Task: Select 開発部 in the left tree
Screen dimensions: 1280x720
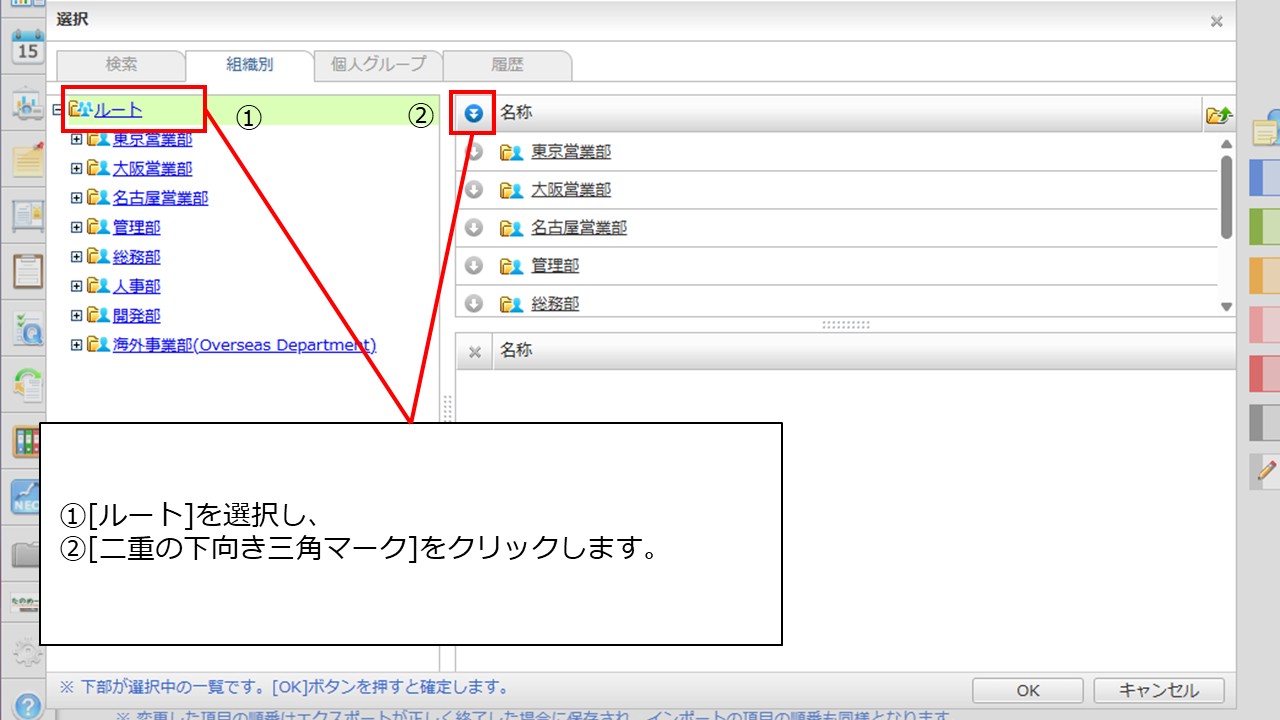Action: pyautogui.click(x=136, y=316)
